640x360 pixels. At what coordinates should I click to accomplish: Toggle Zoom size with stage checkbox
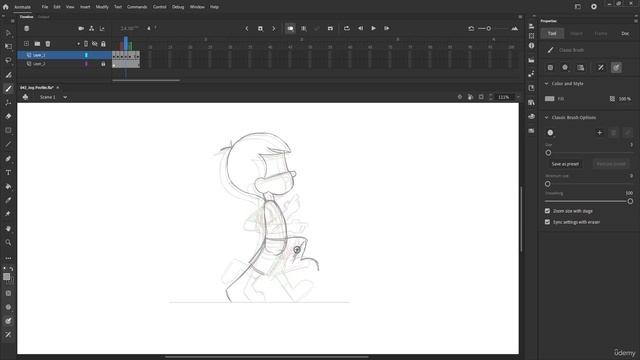pyautogui.click(x=547, y=211)
